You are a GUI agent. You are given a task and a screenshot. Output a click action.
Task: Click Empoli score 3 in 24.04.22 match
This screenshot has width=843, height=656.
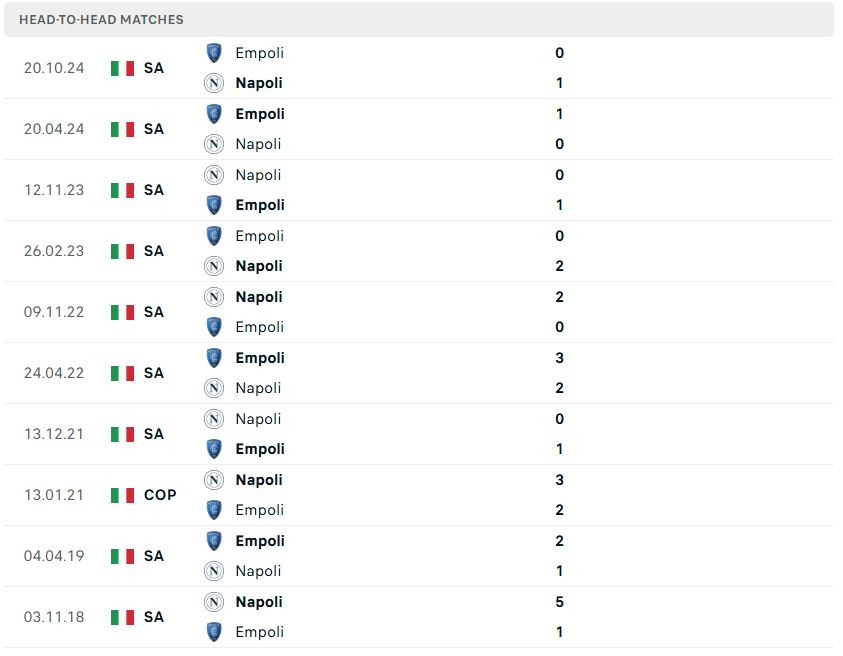[x=560, y=358]
